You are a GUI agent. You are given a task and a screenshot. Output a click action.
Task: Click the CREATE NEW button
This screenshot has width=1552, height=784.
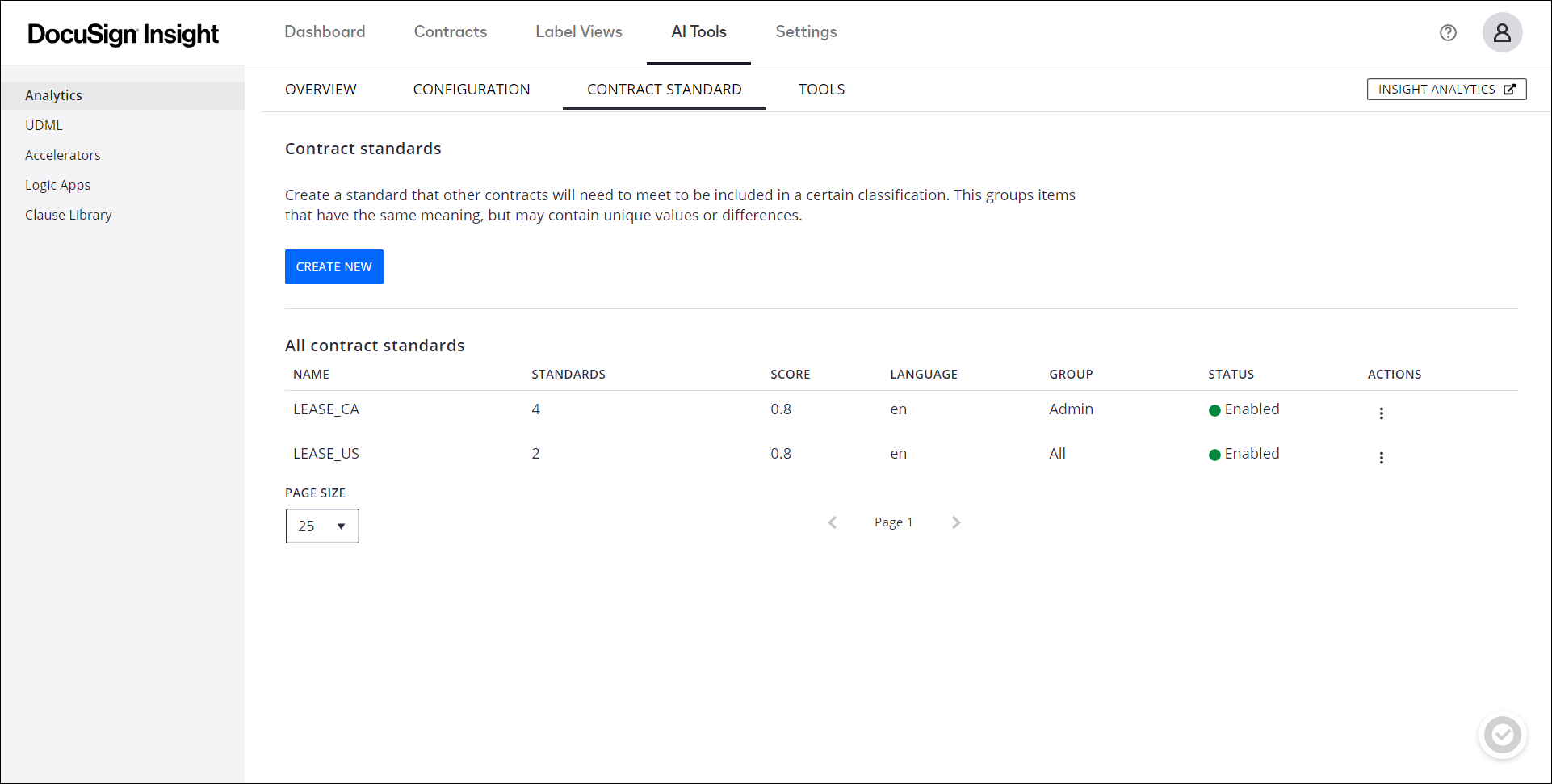click(334, 266)
